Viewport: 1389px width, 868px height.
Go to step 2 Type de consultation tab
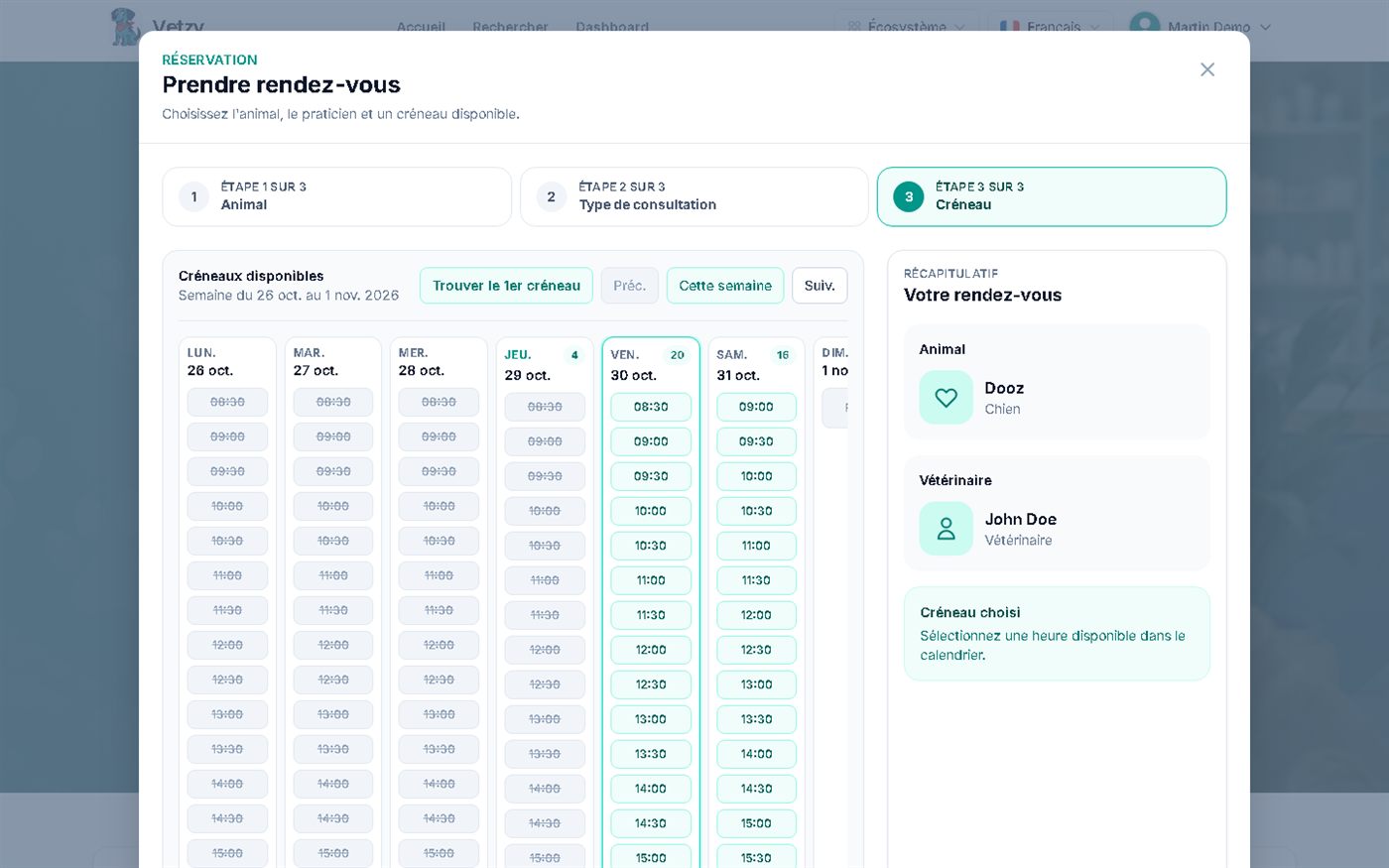[694, 196]
